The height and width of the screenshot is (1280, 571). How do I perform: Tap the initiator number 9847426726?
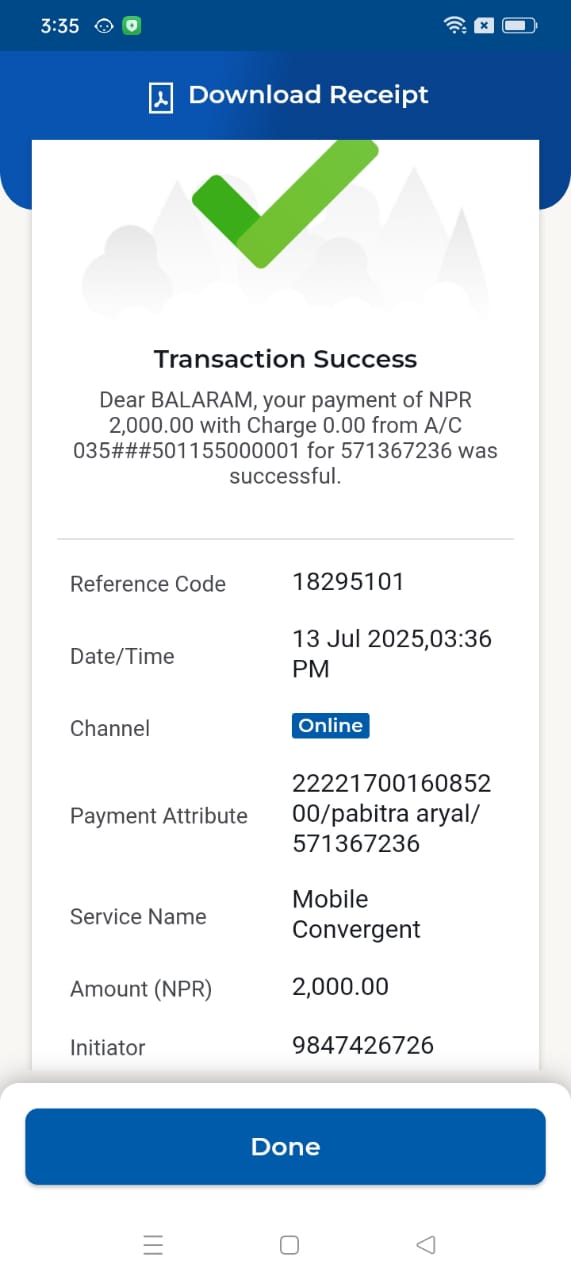tap(363, 1046)
